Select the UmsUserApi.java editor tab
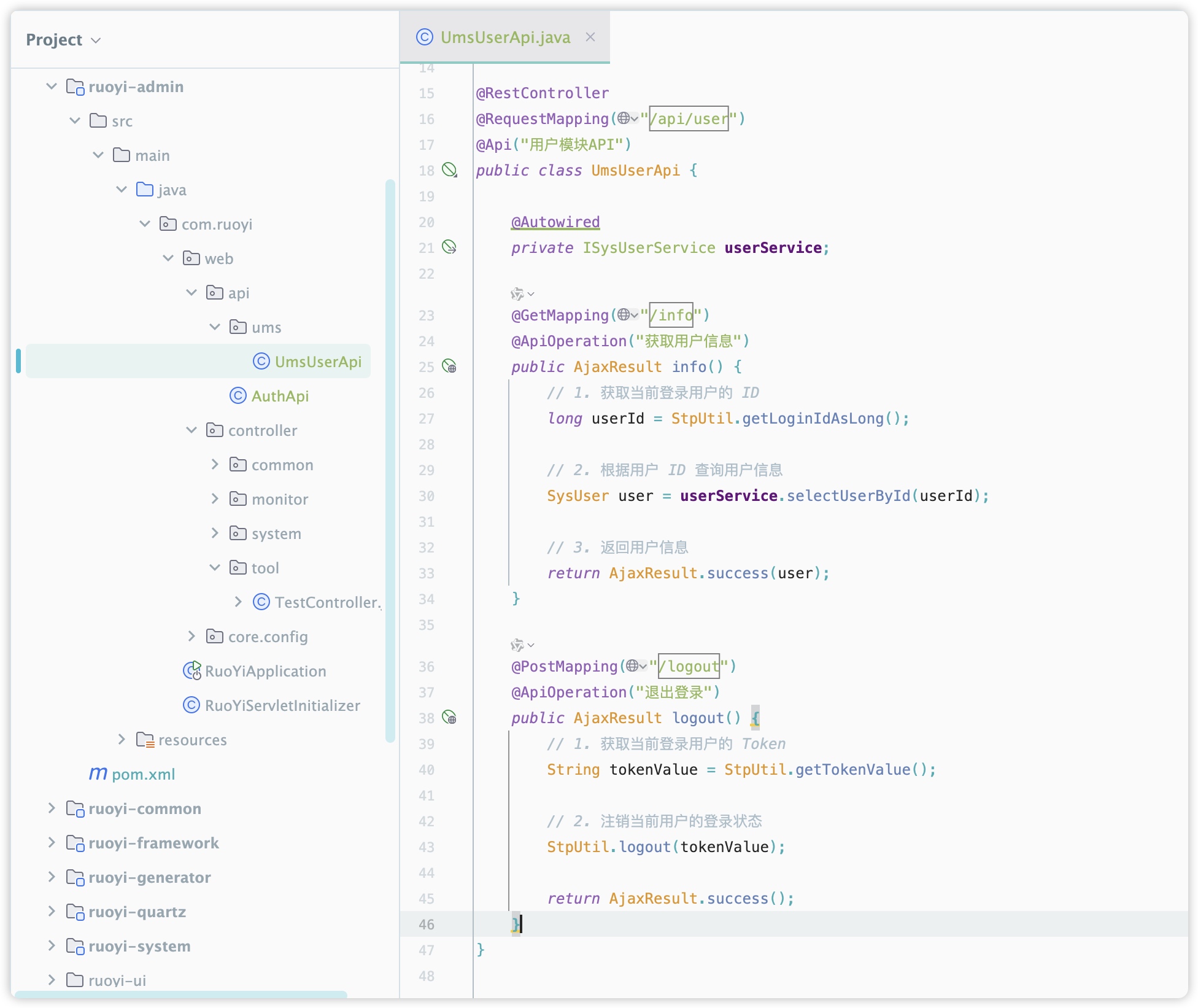This screenshot has width=1198, height=1008. tap(504, 37)
